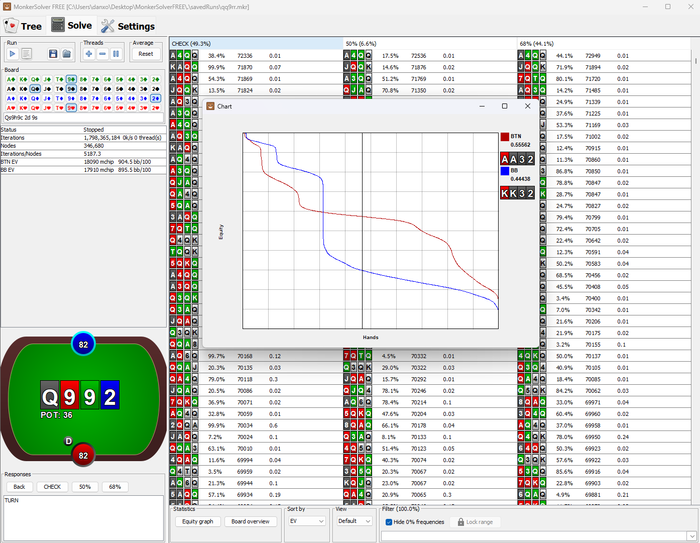
Task: Click the dealer D button on the table
Action: point(68,441)
